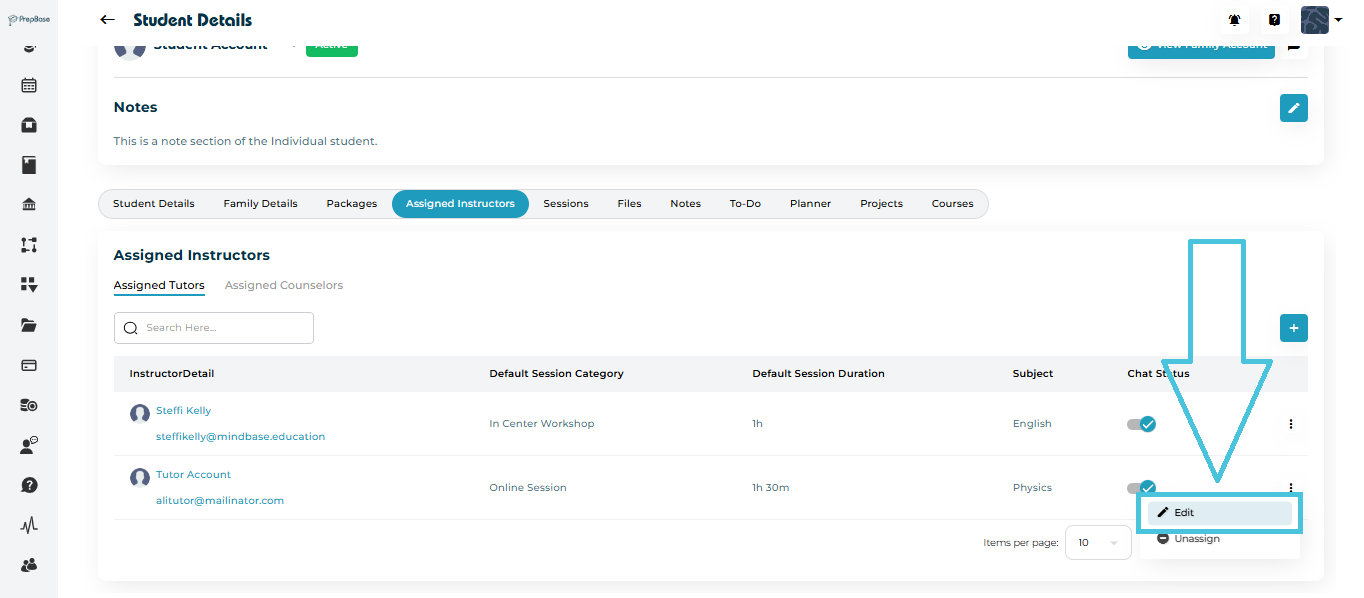Viewport: 1364px width, 598px height.
Task: Expand the profile avatar dropdown arrow
Action: pos(1338,20)
